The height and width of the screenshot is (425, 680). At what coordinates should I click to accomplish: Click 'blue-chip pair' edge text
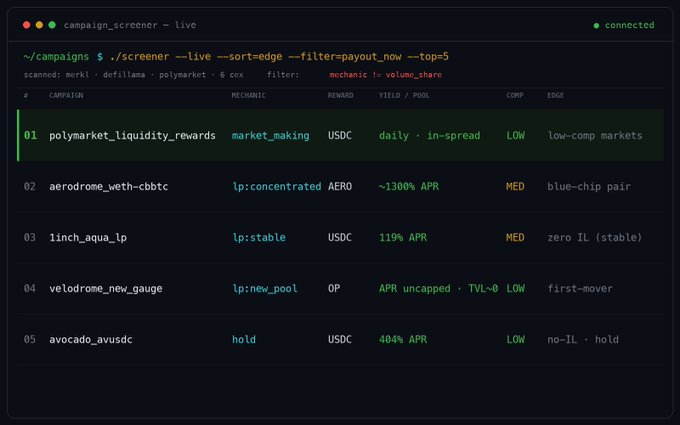(589, 186)
